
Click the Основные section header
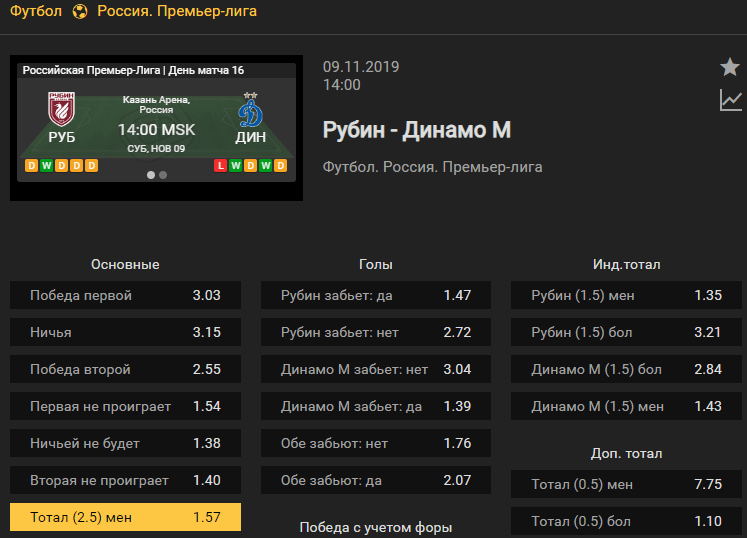click(x=125, y=264)
